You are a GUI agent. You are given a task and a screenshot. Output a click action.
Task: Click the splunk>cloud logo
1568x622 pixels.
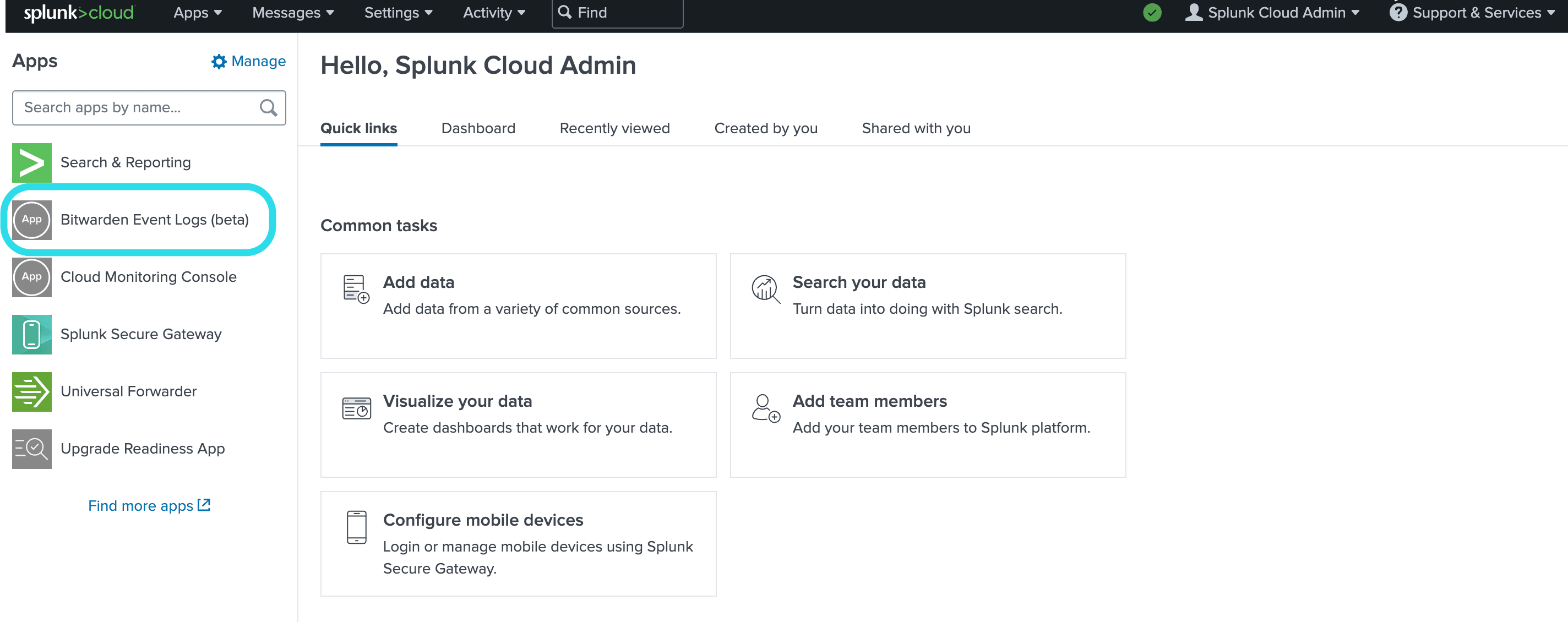[79, 12]
